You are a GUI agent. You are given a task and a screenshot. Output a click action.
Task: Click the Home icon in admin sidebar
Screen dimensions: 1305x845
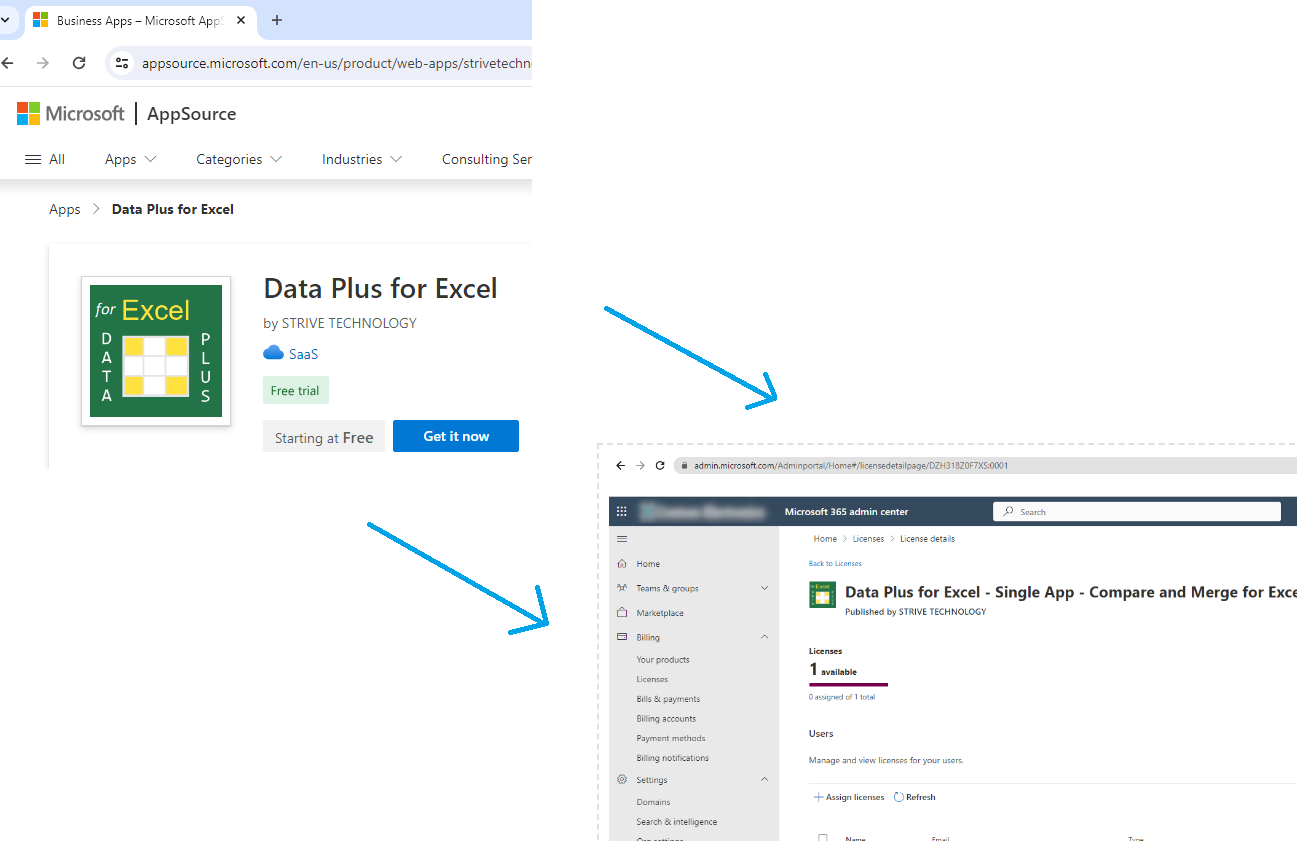pyautogui.click(x=622, y=564)
